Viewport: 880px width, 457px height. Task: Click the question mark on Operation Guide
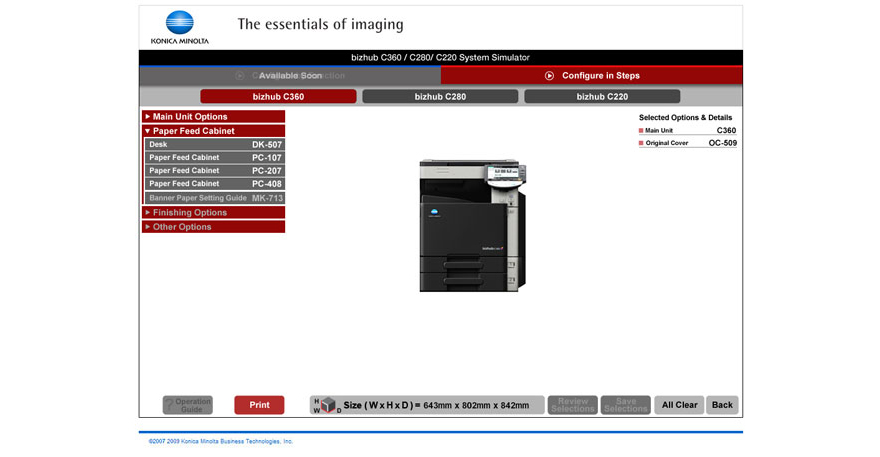pos(169,405)
